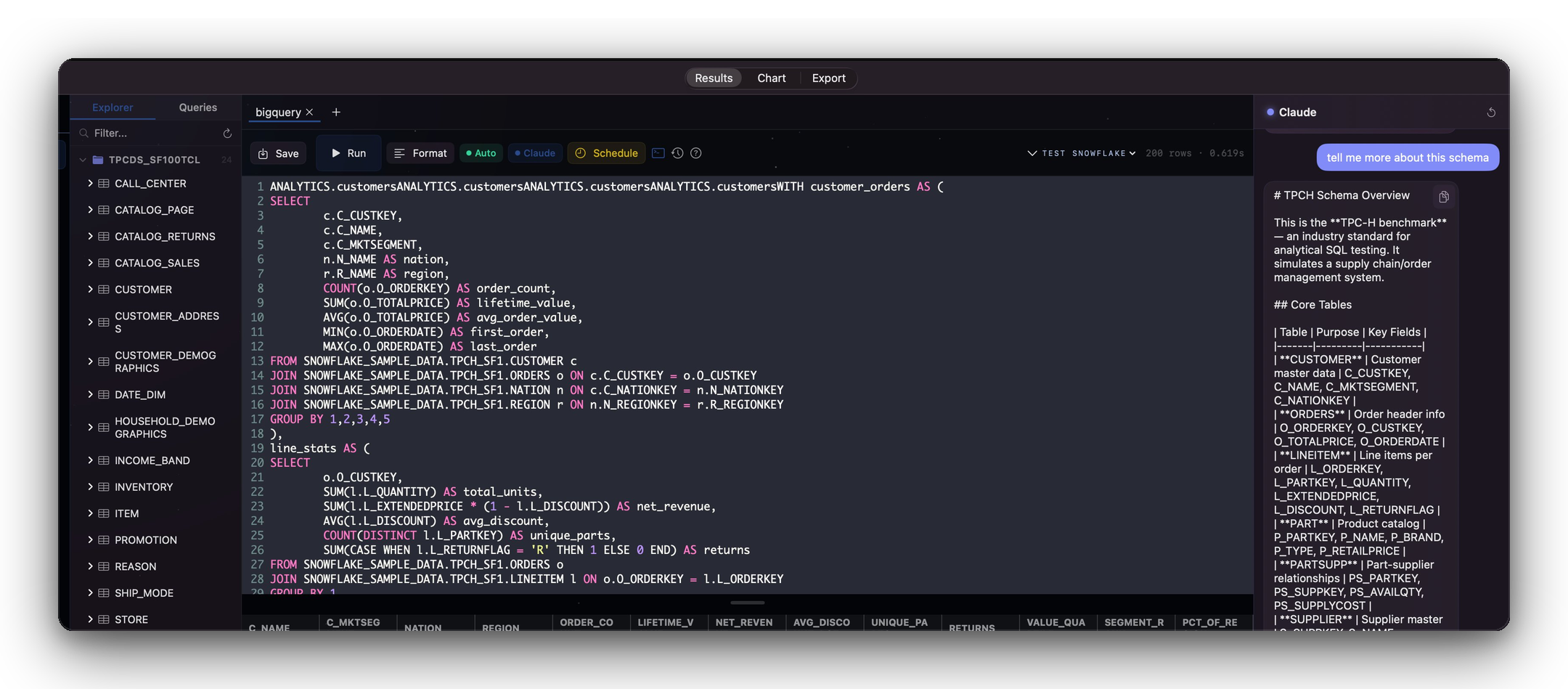Click the 'tell me more about this schema' message
The width and height of the screenshot is (1568, 689).
(x=1408, y=158)
